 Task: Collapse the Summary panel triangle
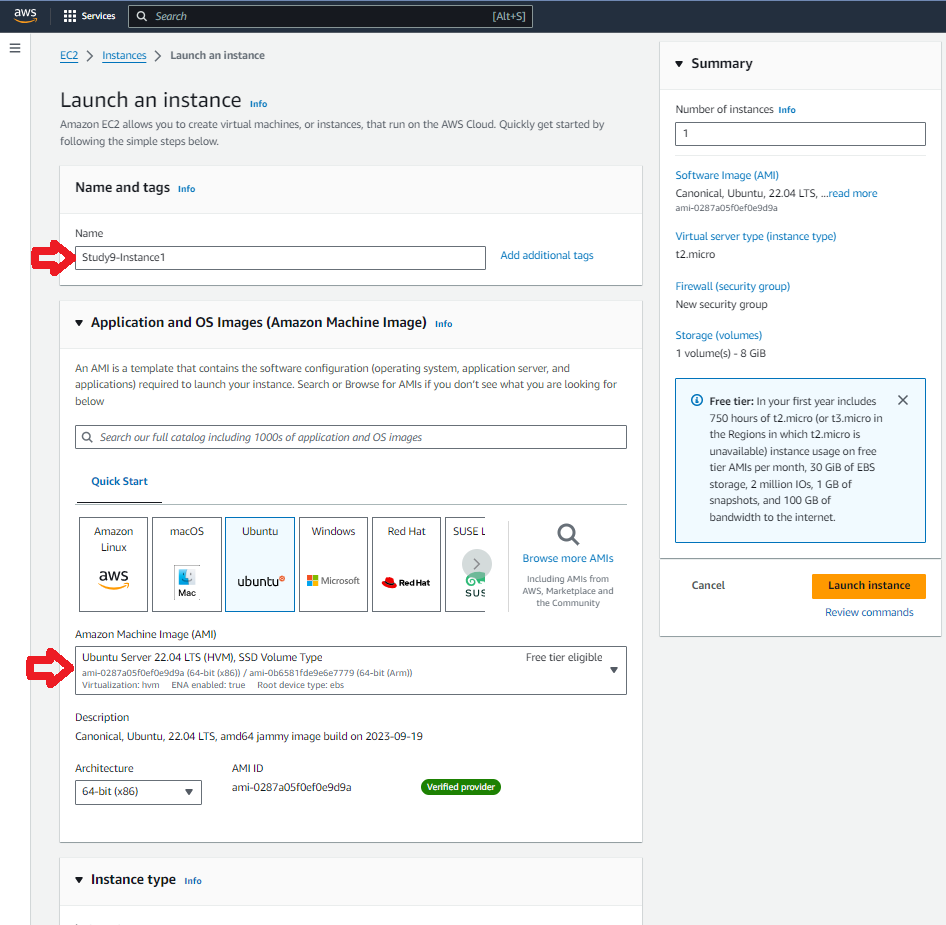679,64
